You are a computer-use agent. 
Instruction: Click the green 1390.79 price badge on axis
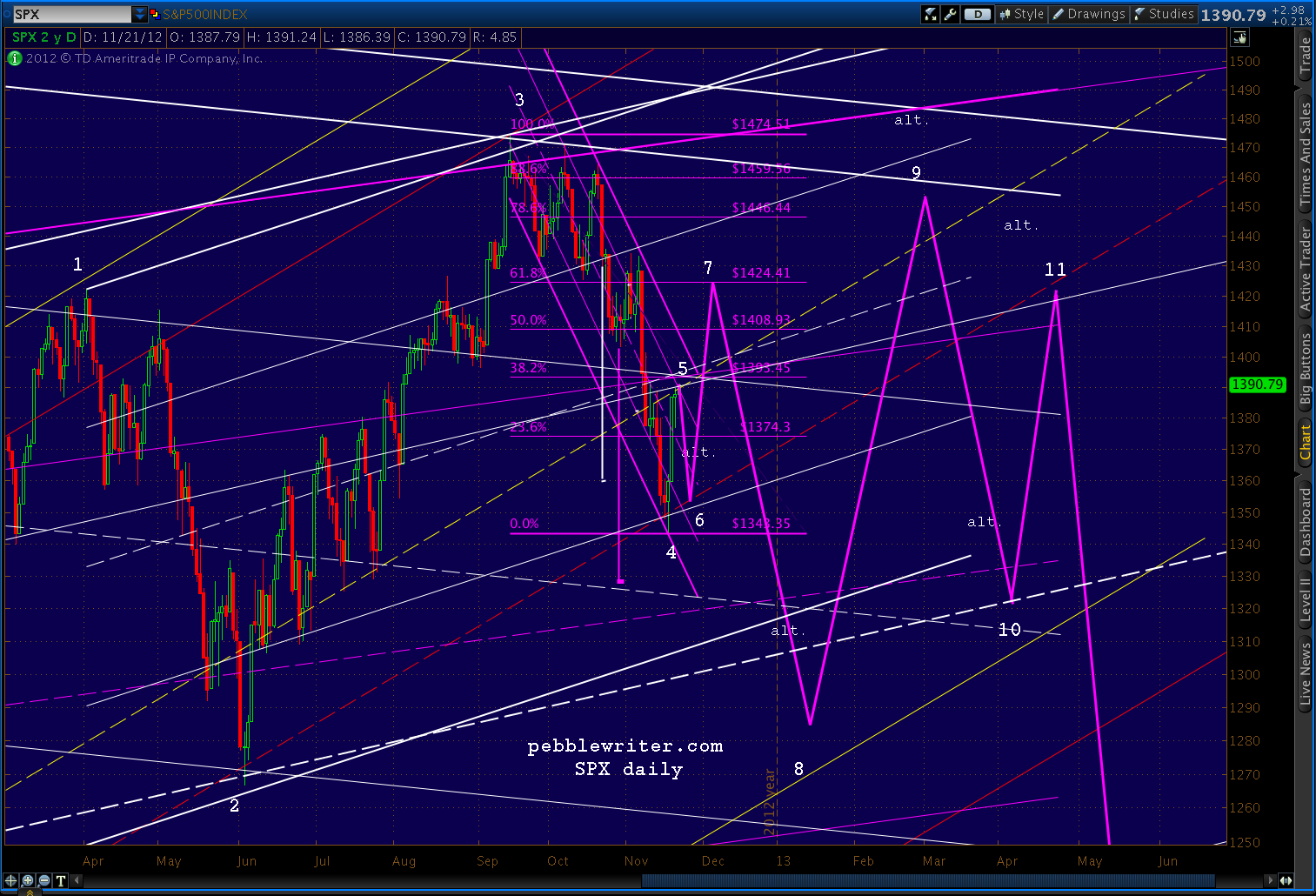[x=1257, y=384]
